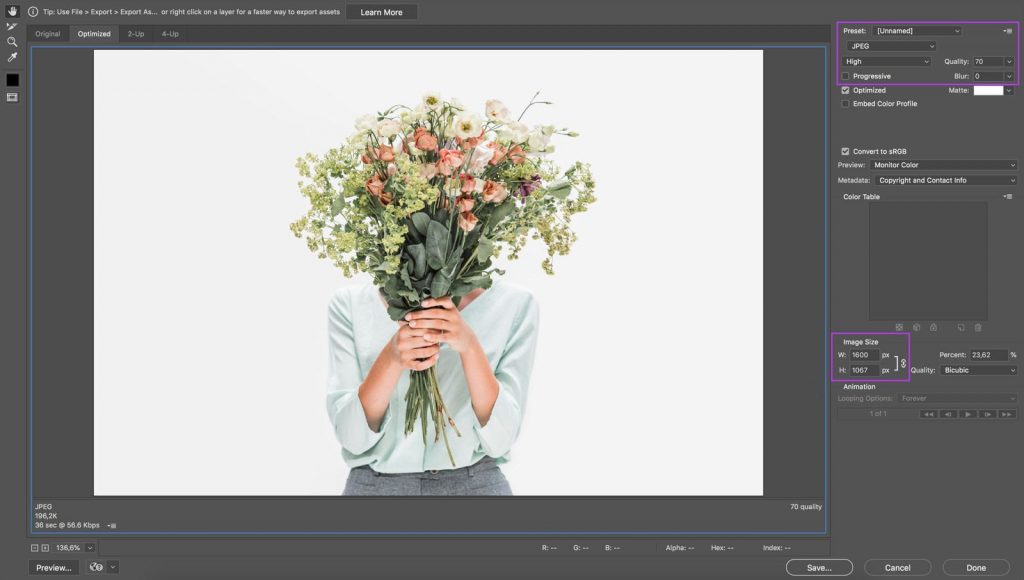Image resolution: width=1024 pixels, height=580 pixels.
Task: Click the black eyedropper color swatch
Action: 12,80
